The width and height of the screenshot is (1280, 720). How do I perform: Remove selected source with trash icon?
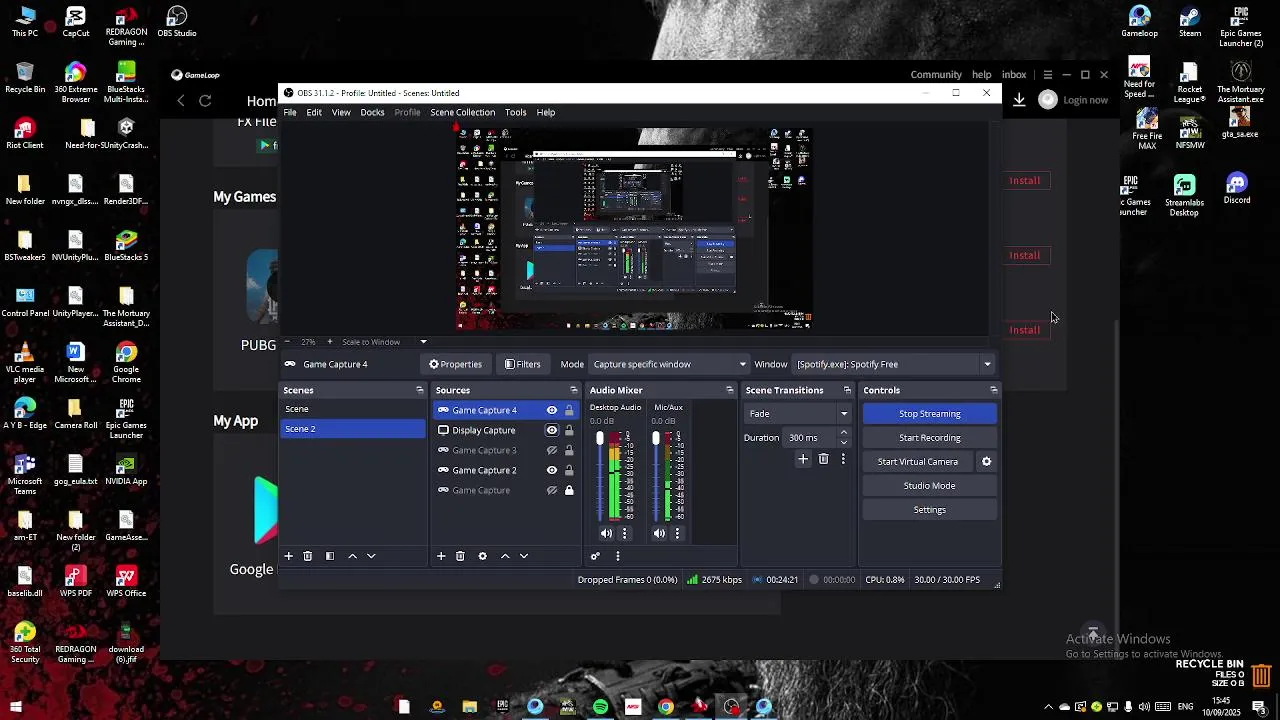[460, 556]
